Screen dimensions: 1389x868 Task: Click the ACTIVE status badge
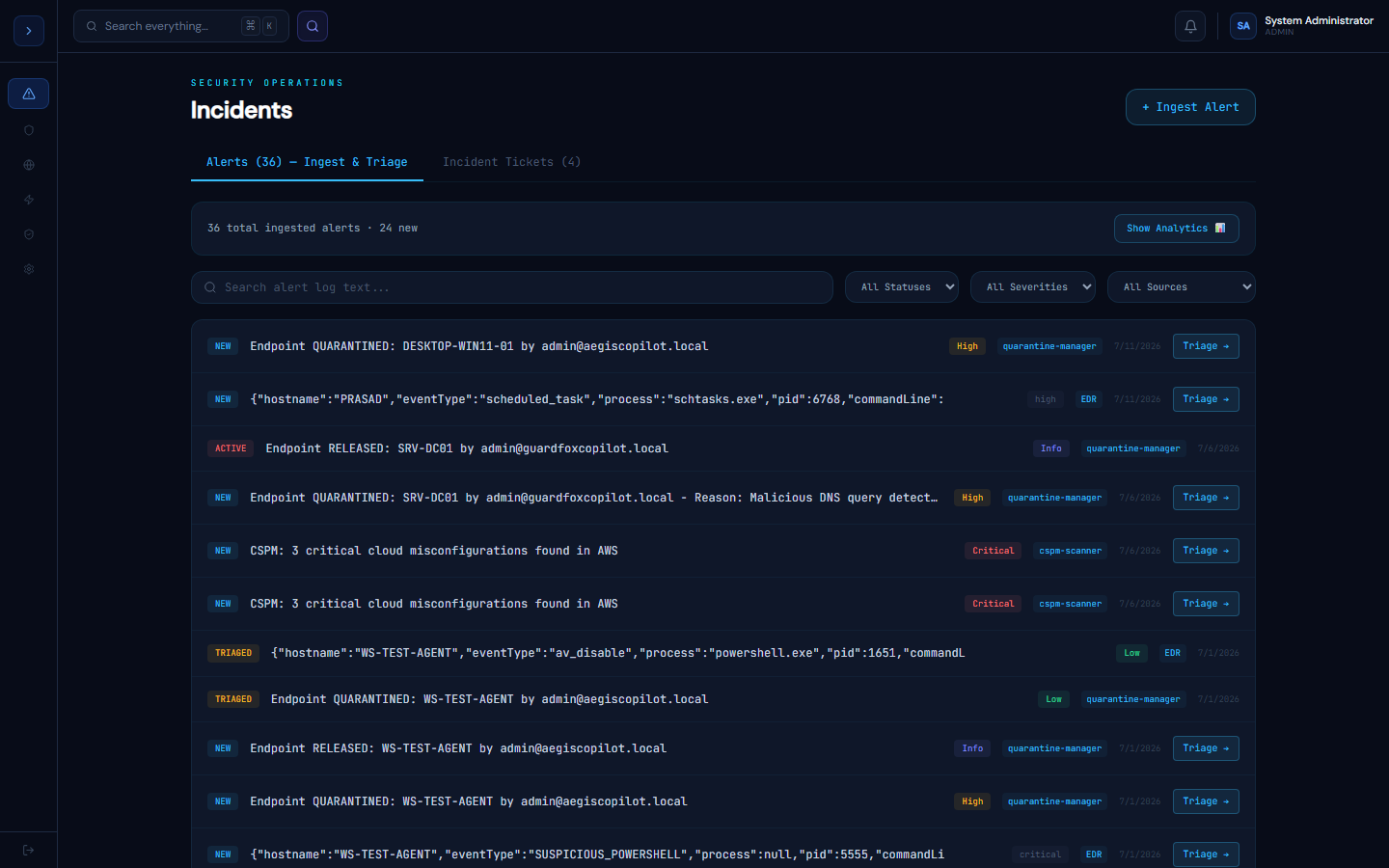pos(231,448)
